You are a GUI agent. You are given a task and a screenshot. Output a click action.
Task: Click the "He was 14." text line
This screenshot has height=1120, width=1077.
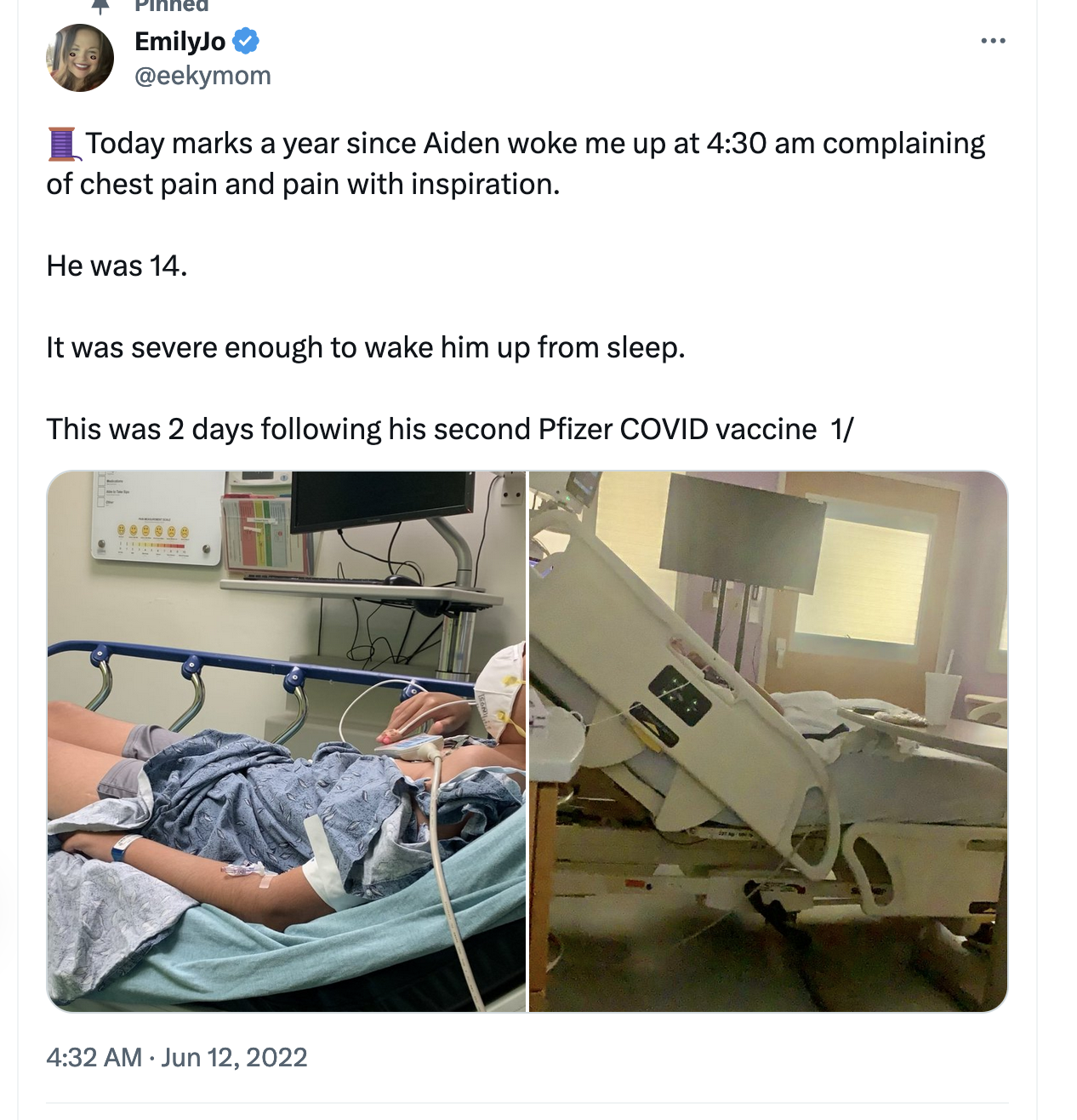tap(117, 266)
